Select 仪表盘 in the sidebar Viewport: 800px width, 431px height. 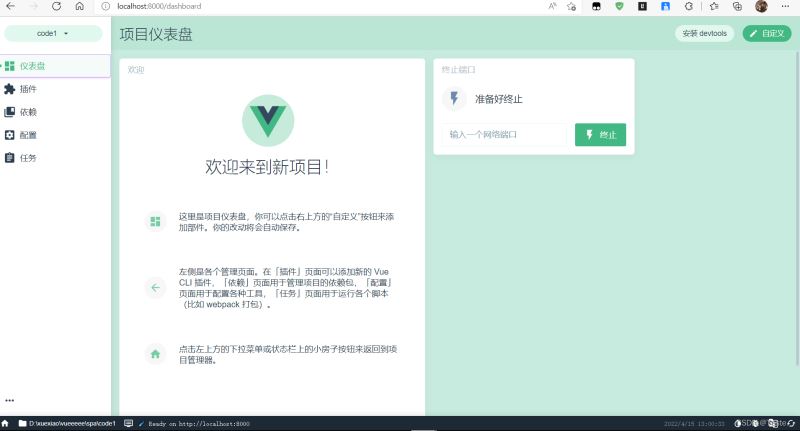[x=55, y=66]
